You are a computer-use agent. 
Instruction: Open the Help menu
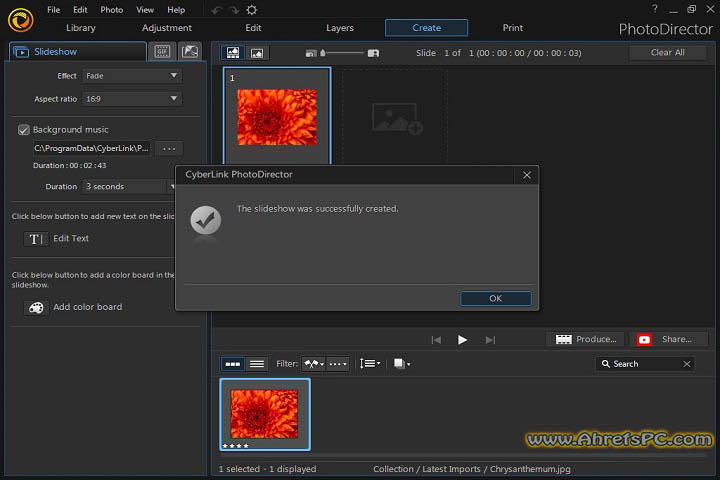point(176,10)
